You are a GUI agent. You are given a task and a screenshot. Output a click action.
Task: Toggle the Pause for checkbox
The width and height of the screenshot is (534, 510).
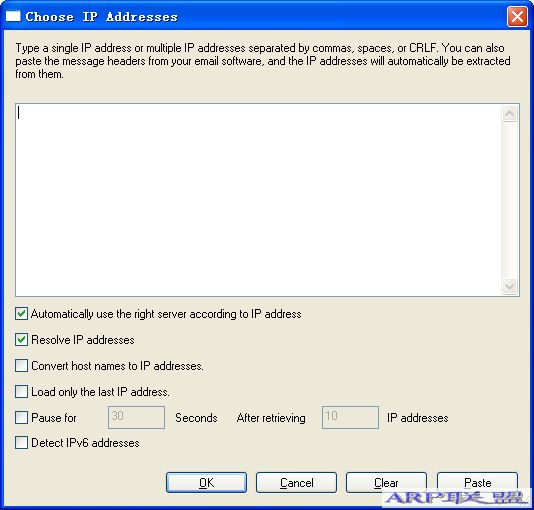pos(21,417)
